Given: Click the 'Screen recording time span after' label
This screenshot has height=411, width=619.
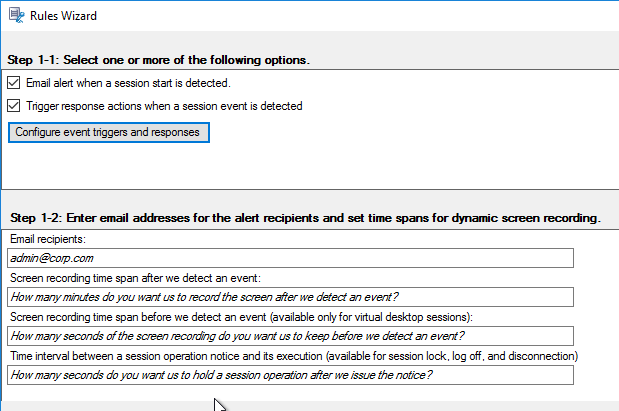Looking at the screenshot, I should click(135, 278).
